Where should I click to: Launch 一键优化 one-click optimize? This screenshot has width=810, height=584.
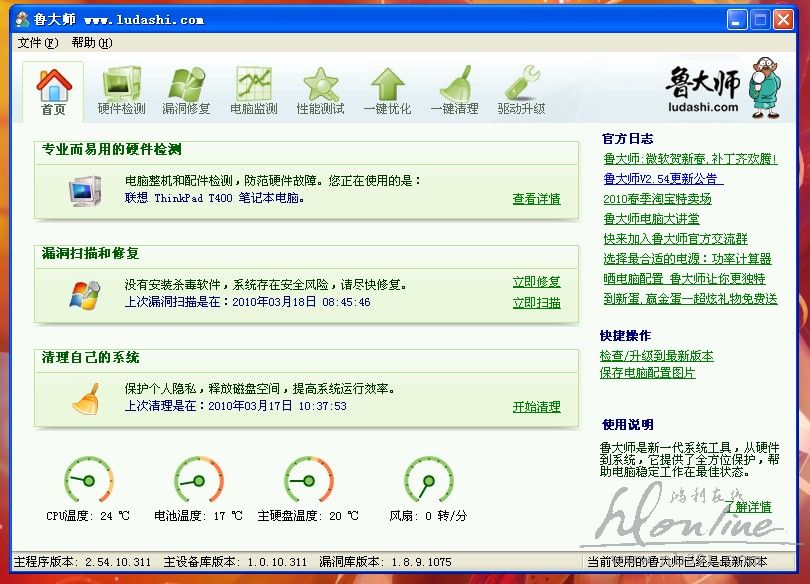coord(387,90)
